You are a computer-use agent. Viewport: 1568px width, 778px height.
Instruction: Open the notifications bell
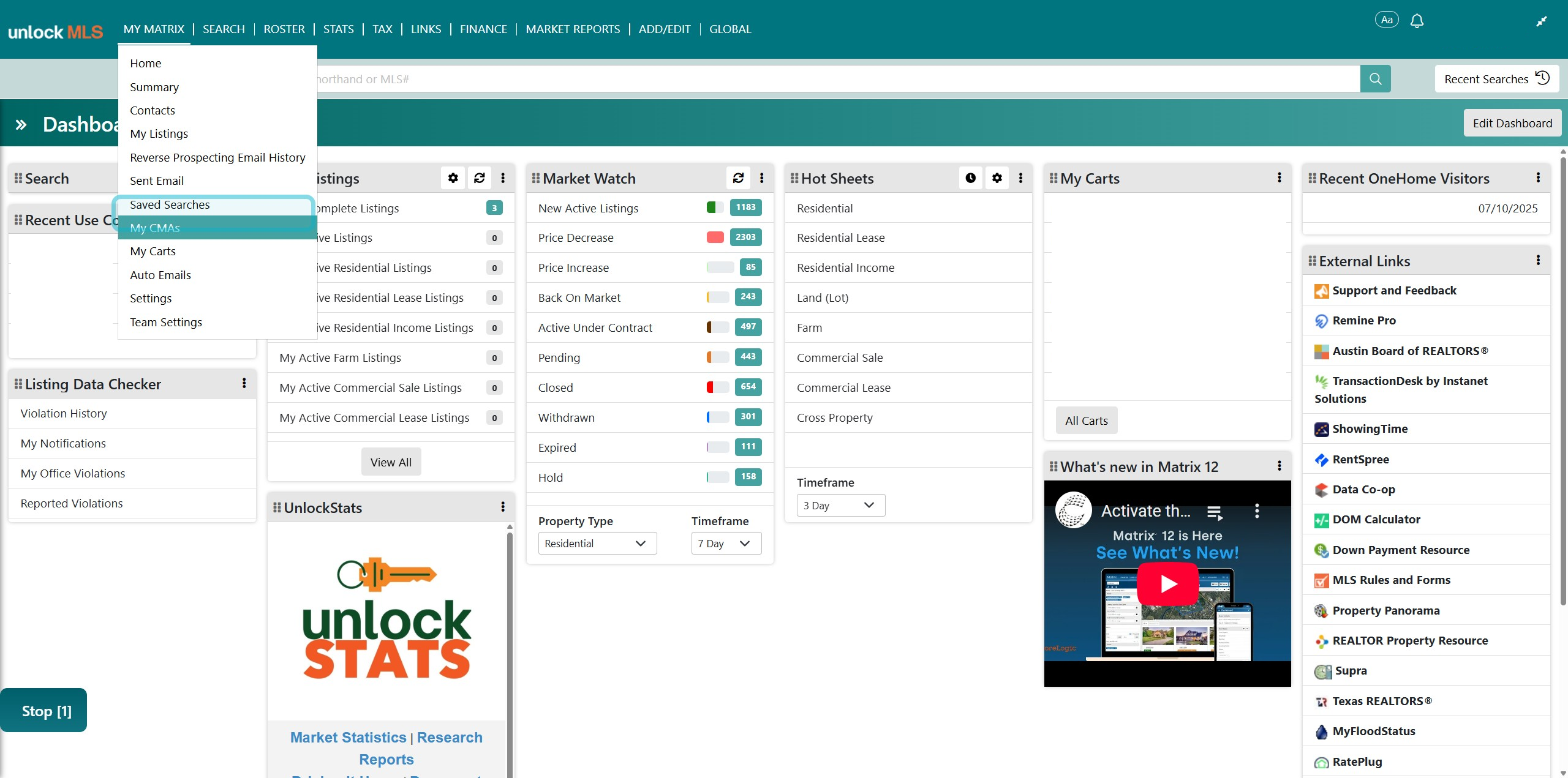point(1417,21)
